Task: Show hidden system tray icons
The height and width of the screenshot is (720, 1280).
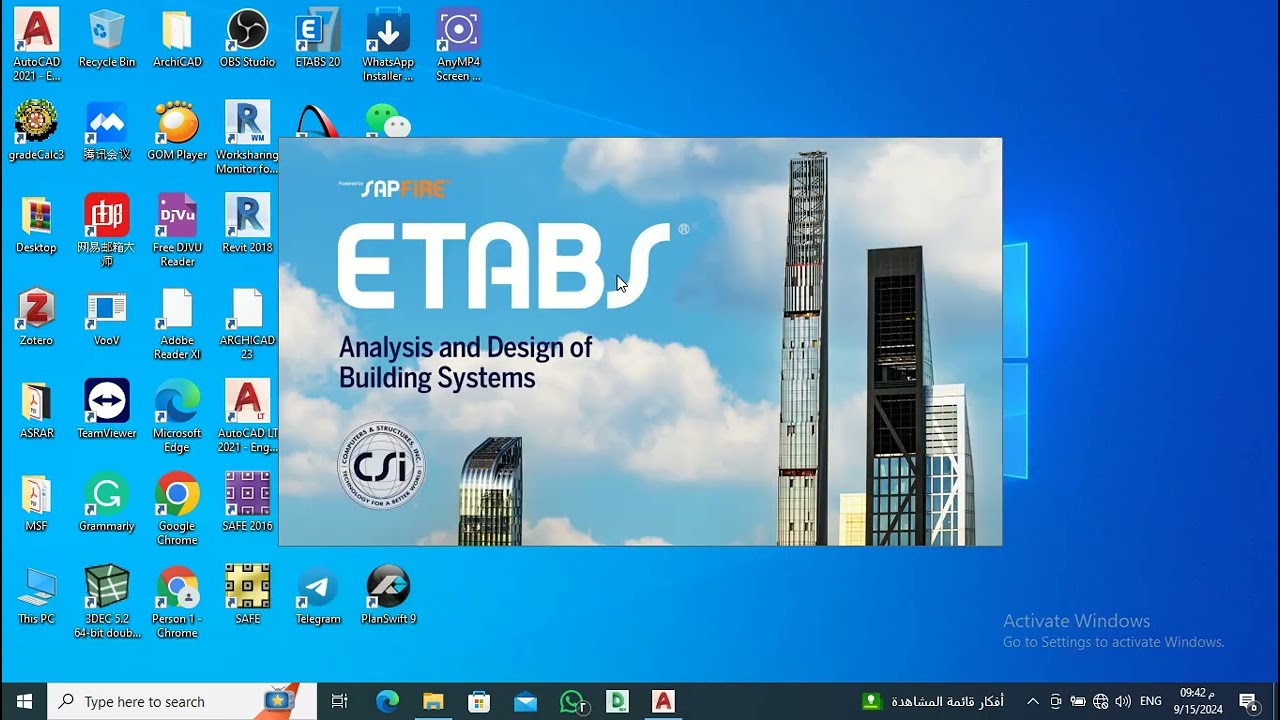Action: pos(1032,702)
